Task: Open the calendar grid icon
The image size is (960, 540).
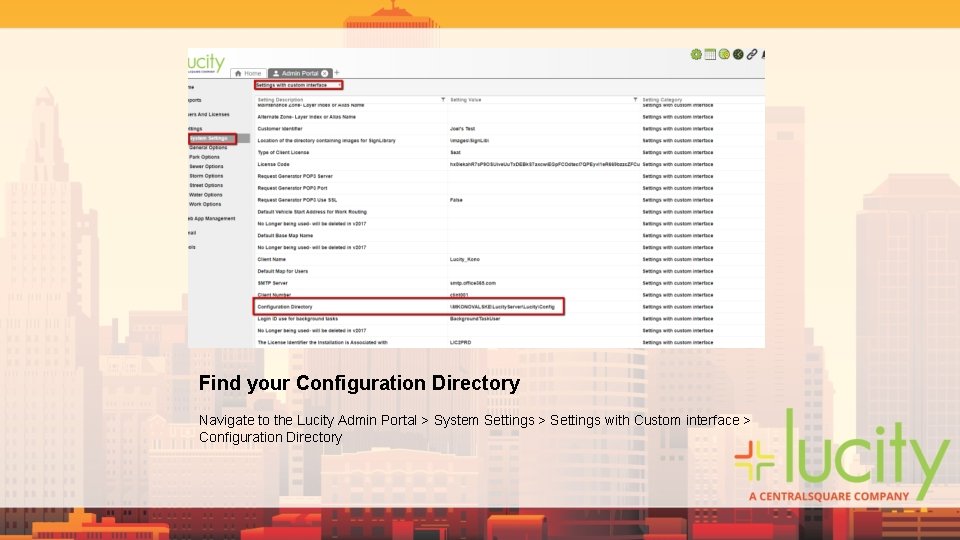Action: [710, 54]
